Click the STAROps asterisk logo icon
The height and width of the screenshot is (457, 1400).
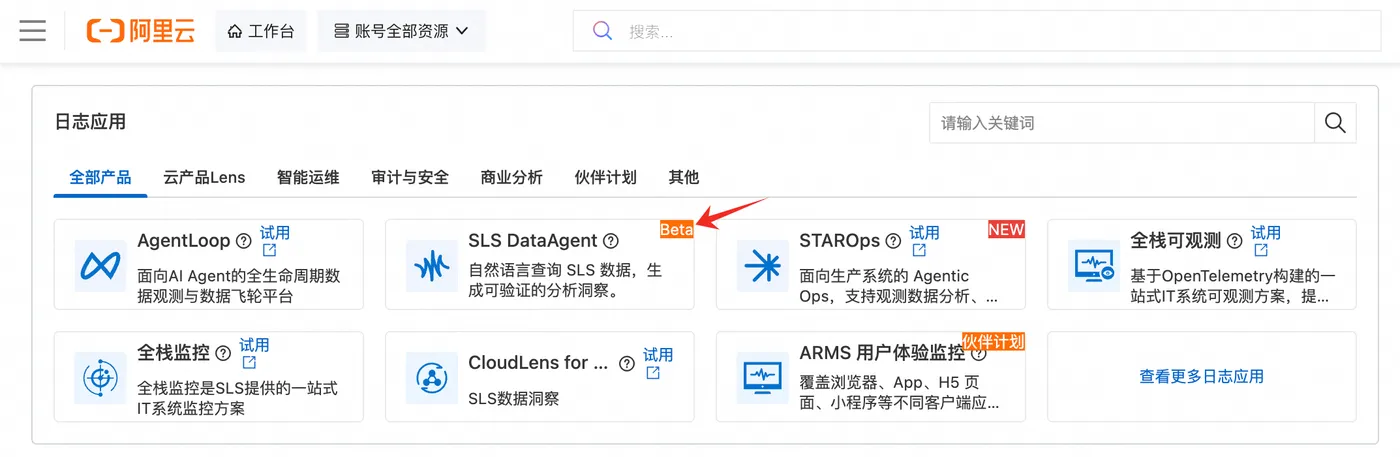point(763,266)
